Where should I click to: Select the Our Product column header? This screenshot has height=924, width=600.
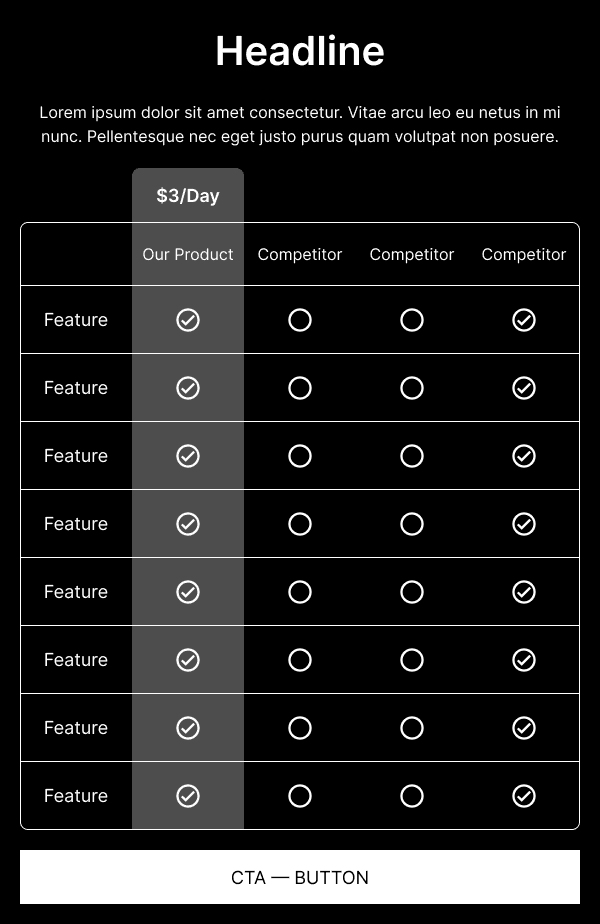pos(188,254)
